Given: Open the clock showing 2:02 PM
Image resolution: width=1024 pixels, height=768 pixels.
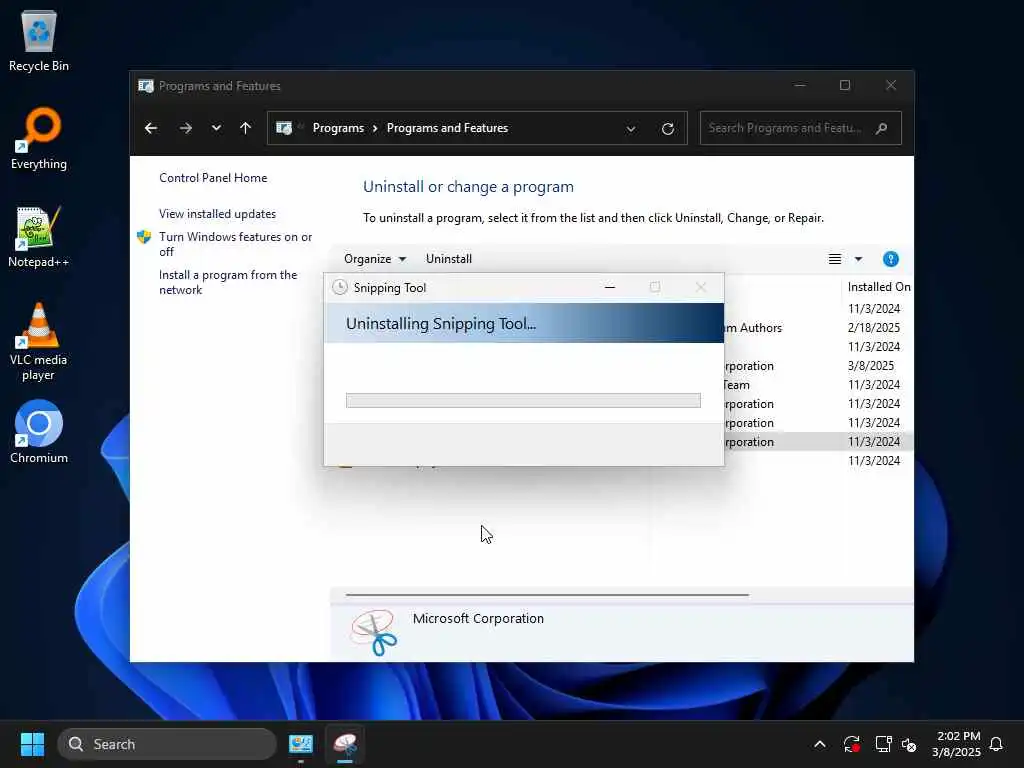Looking at the screenshot, I should pos(957,744).
